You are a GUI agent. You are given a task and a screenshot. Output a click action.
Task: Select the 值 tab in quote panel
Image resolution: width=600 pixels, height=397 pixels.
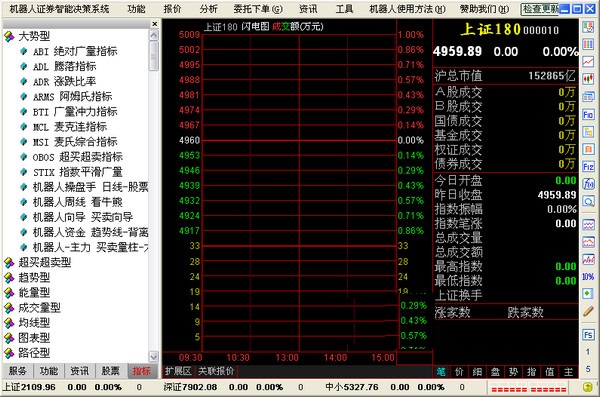550,372
